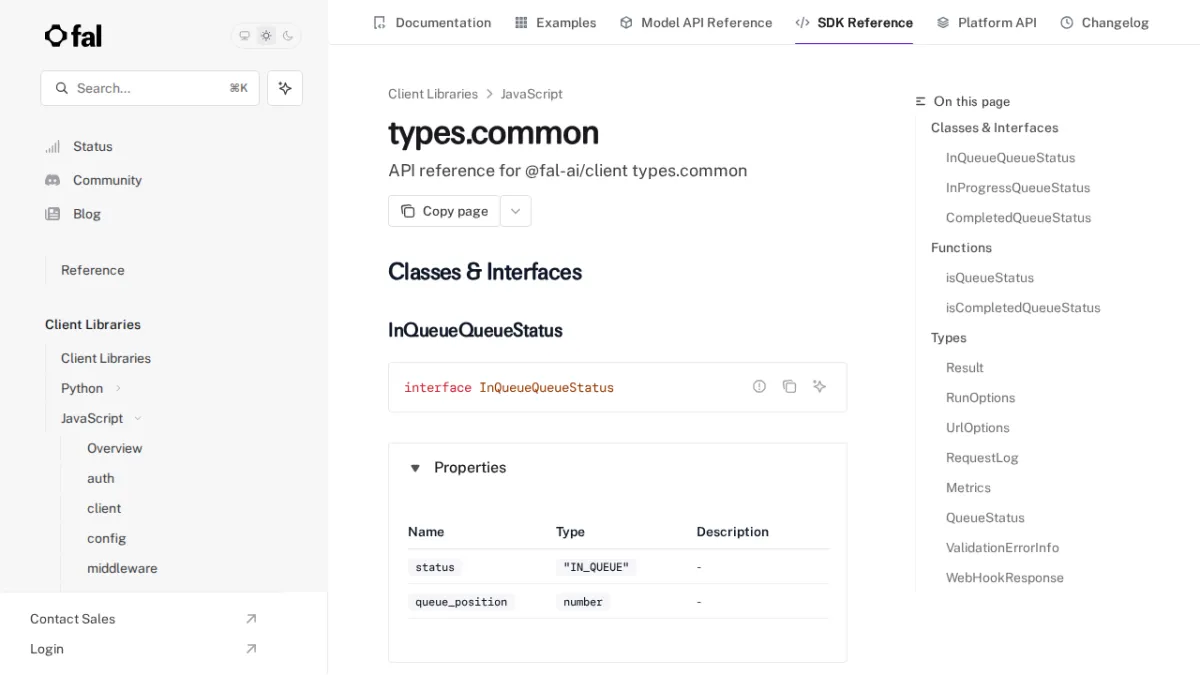Open the Blog link
1200x675 pixels.
[x=87, y=214]
